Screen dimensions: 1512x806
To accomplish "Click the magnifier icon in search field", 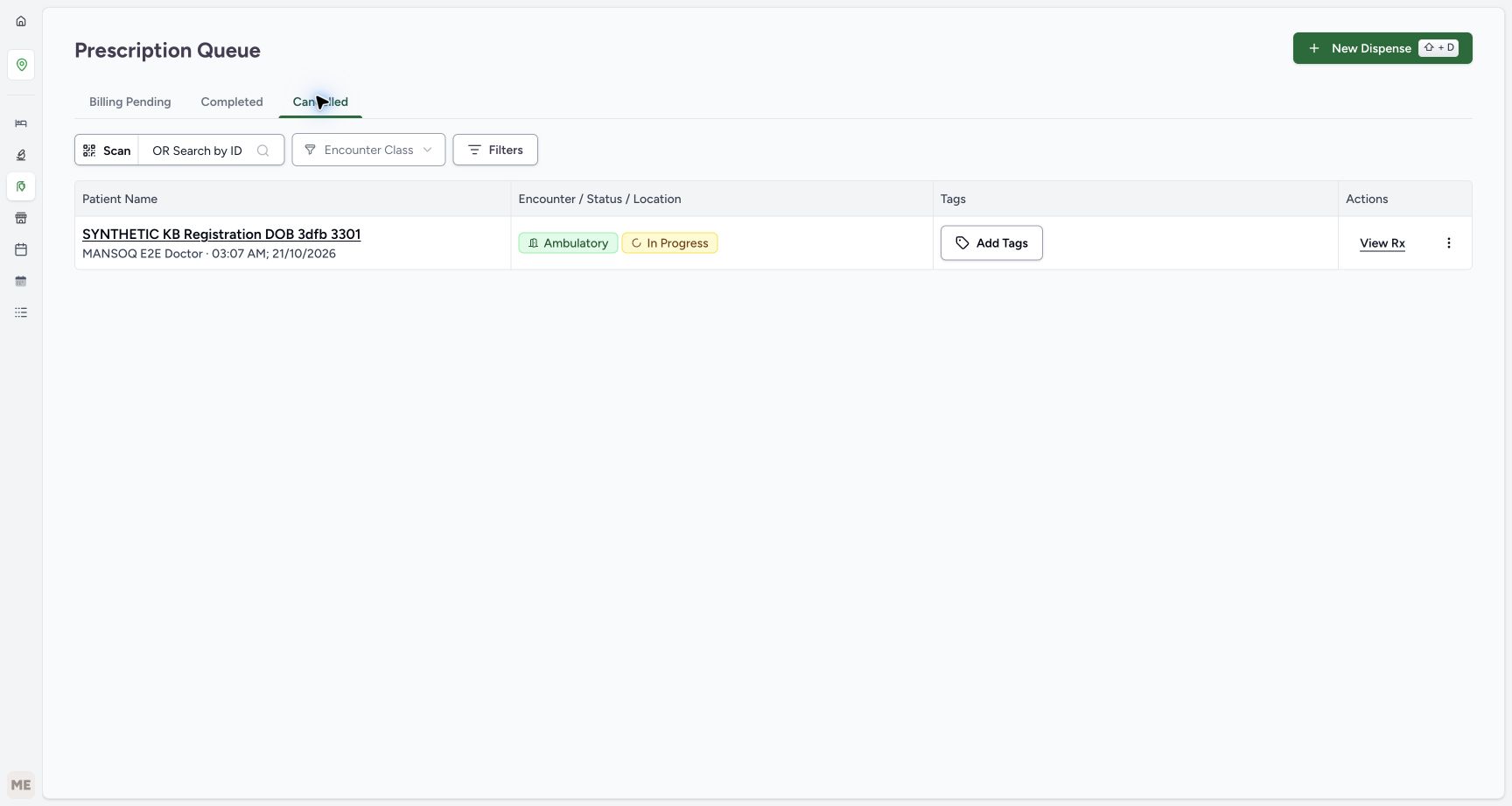I will pos(262,151).
